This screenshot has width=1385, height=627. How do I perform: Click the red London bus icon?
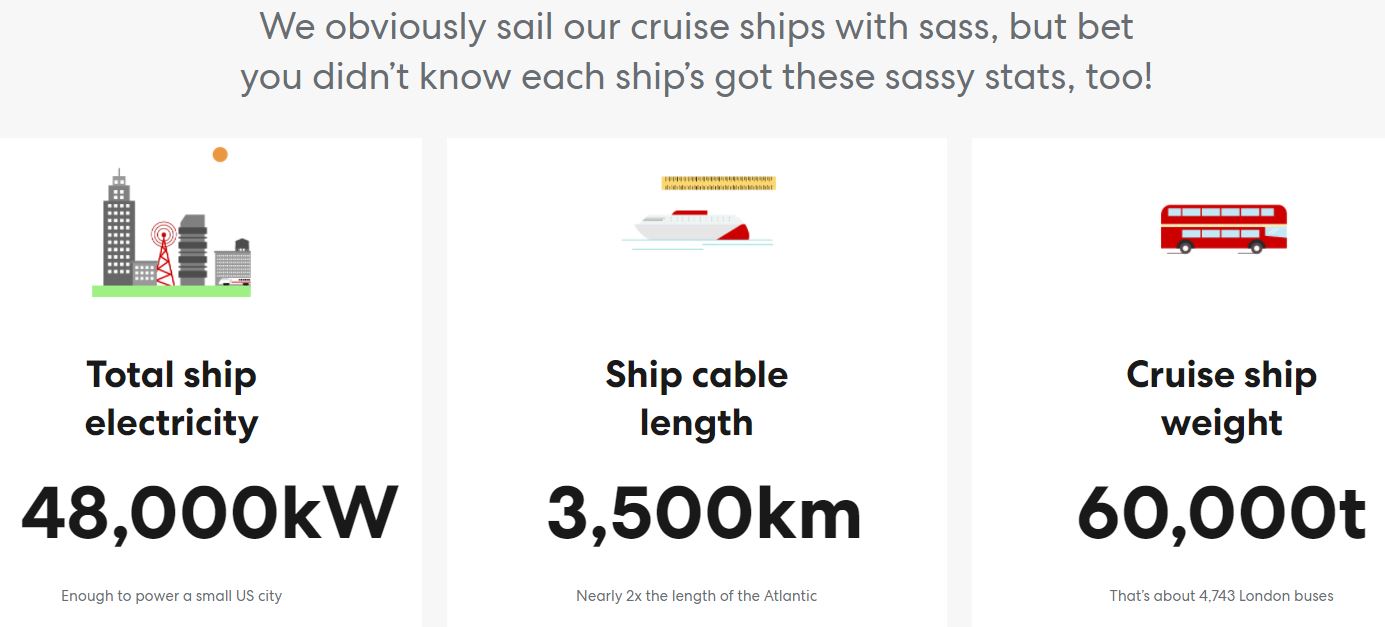click(x=1223, y=228)
